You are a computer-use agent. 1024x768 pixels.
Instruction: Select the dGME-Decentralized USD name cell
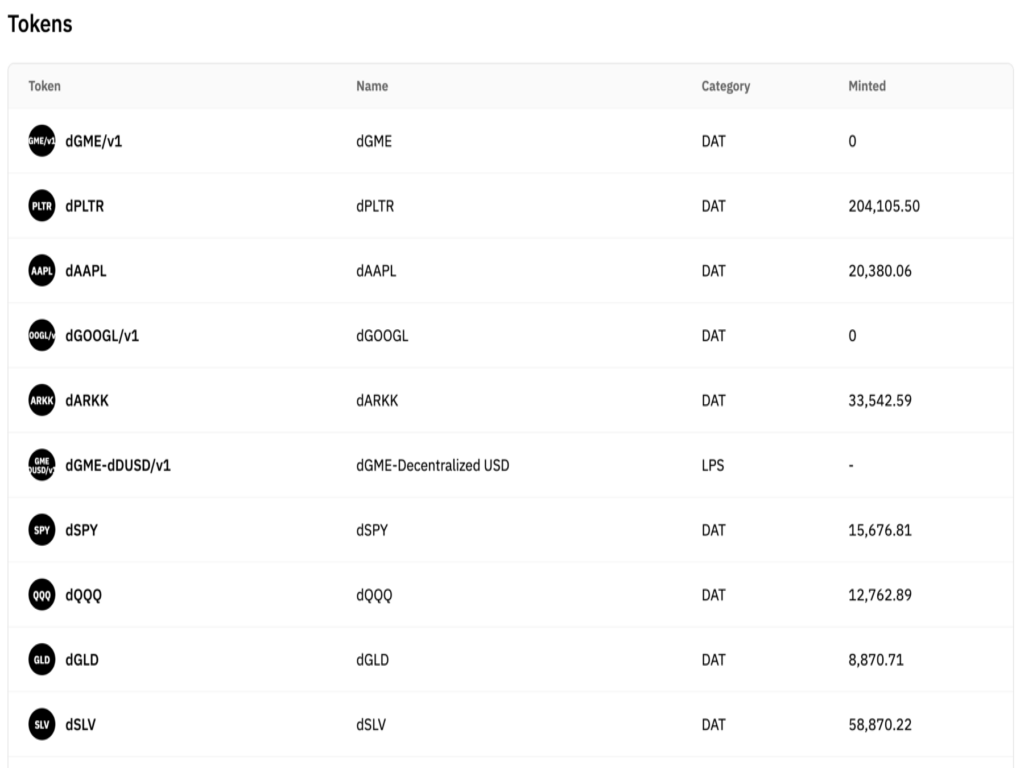tap(432, 465)
